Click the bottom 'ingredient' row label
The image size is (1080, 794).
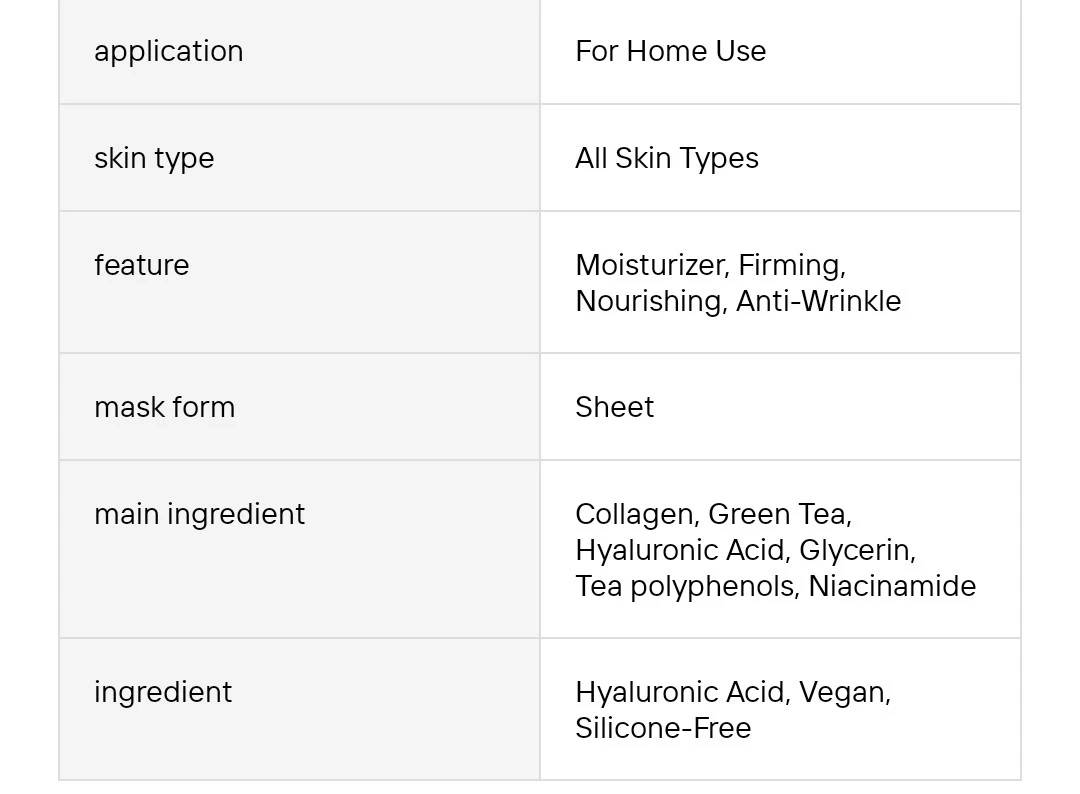point(162,692)
